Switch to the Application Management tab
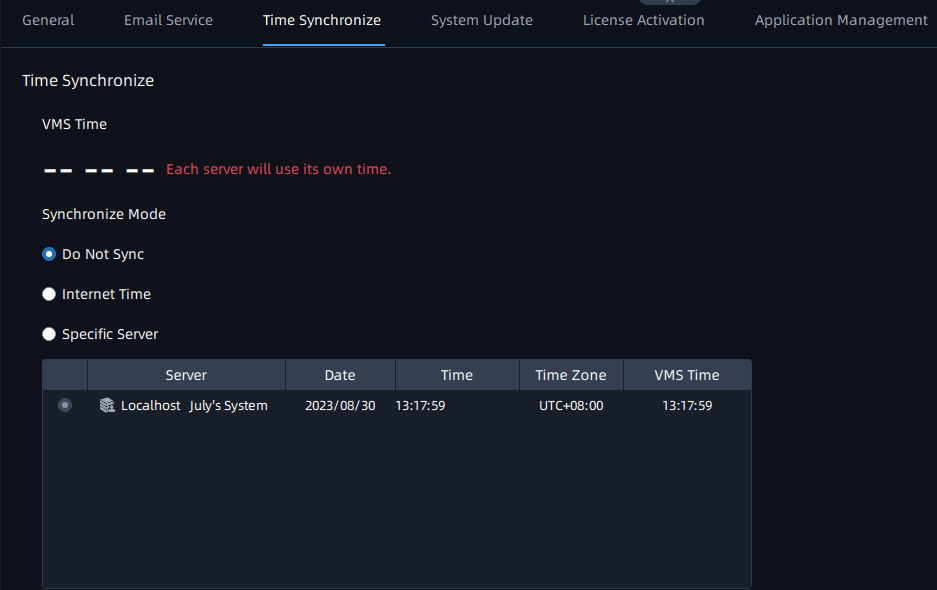Image resolution: width=937 pixels, height=590 pixels. [841, 20]
